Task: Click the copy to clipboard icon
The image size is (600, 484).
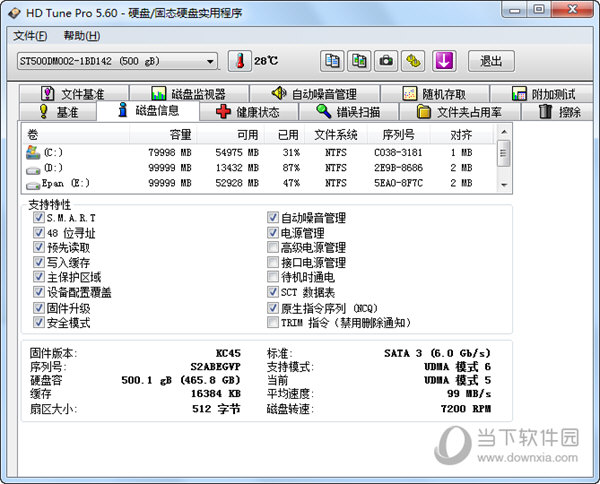Action: coord(332,61)
